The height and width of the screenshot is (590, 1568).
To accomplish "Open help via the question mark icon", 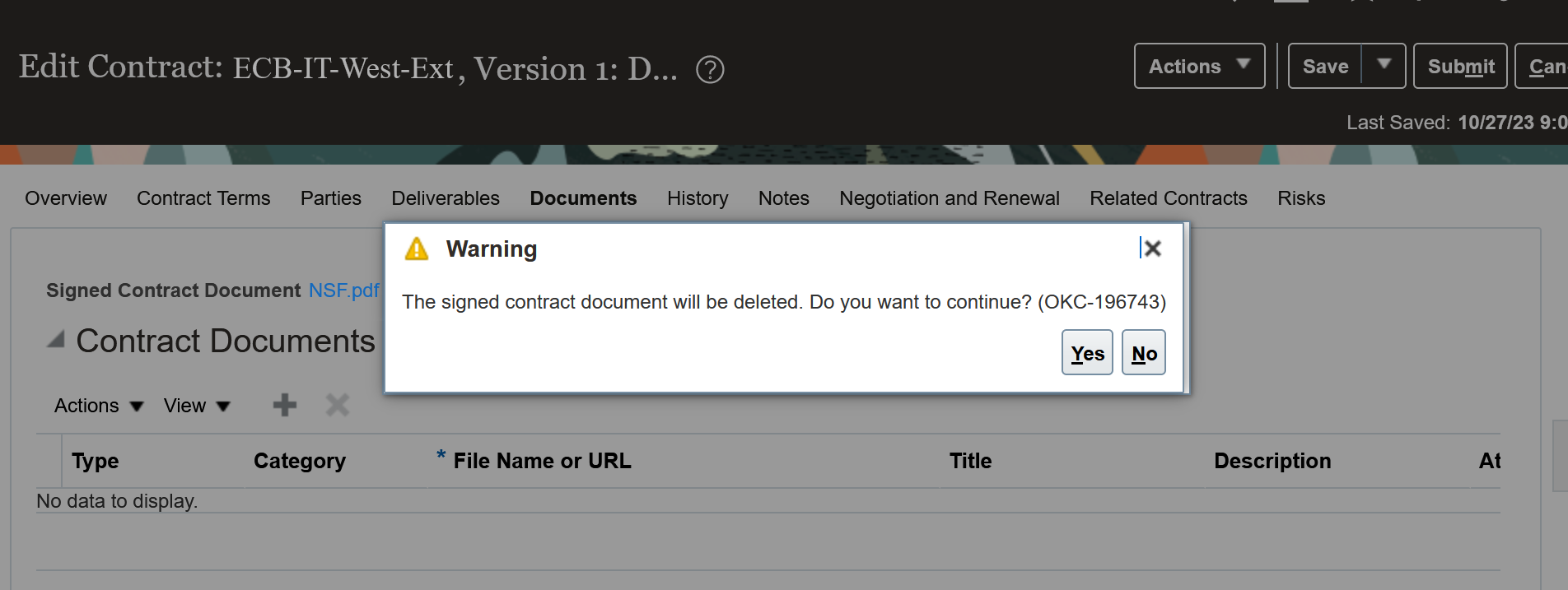I will tap(710, 69).
